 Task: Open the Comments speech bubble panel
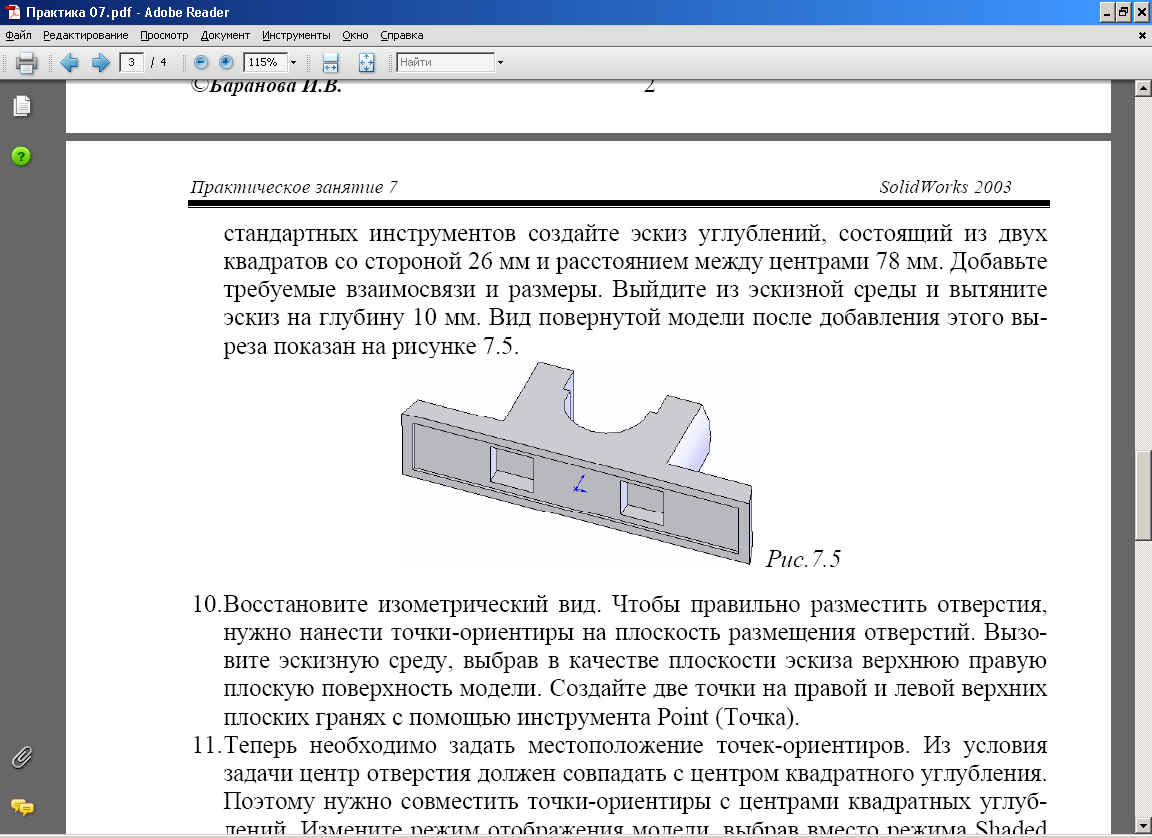coord(22,807)
